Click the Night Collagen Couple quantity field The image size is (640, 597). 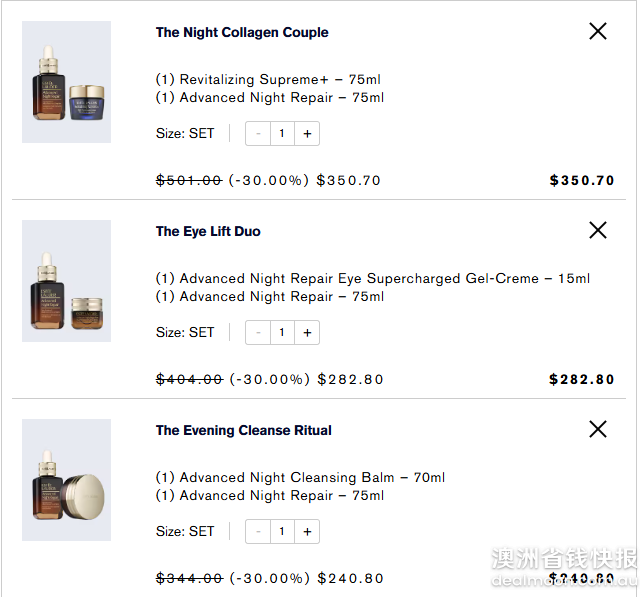point(282,133)
